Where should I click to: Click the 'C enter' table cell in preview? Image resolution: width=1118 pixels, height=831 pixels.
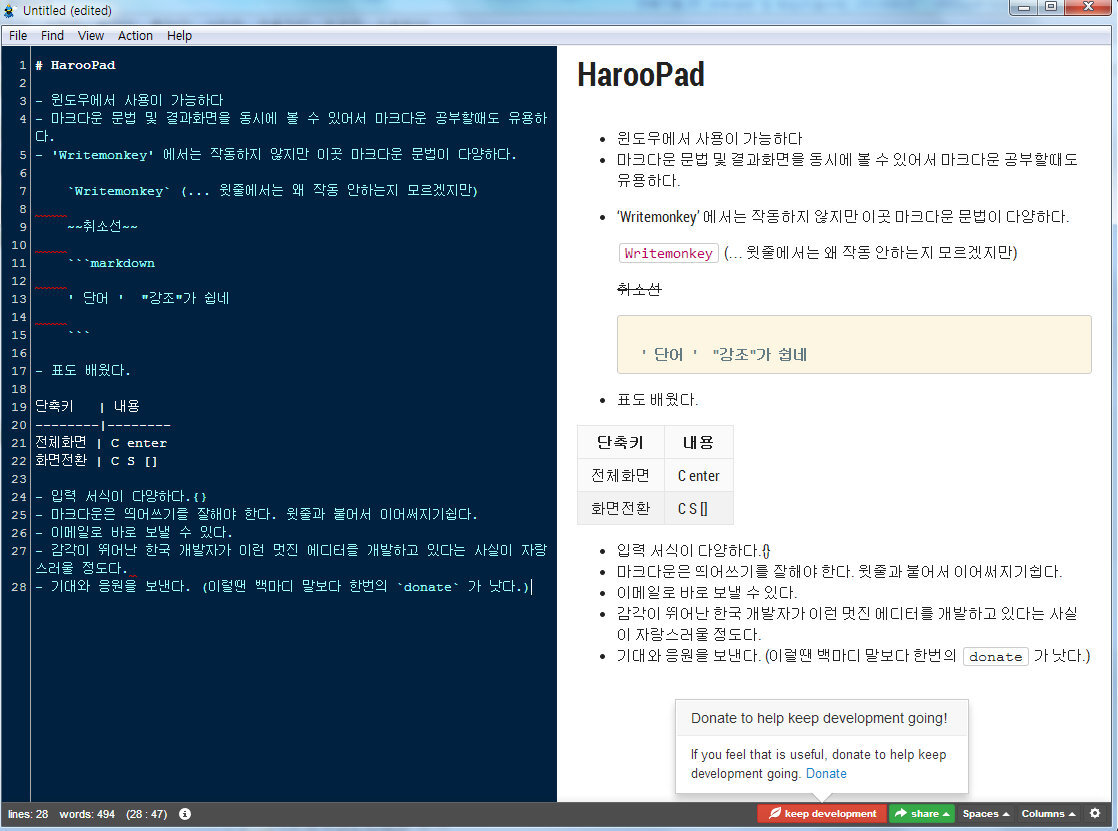point(698,476)
